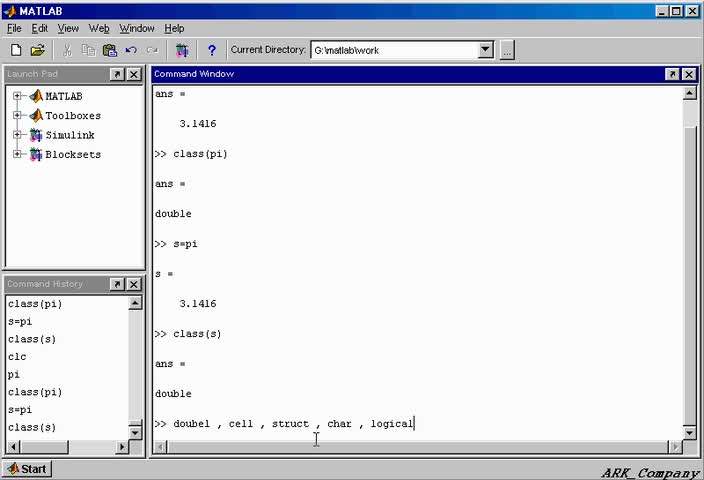Click the Command History horizontal scrollbar thumb
Image resolution: width=704 pixels, height=480 pixels.
(x=44, y=447)
